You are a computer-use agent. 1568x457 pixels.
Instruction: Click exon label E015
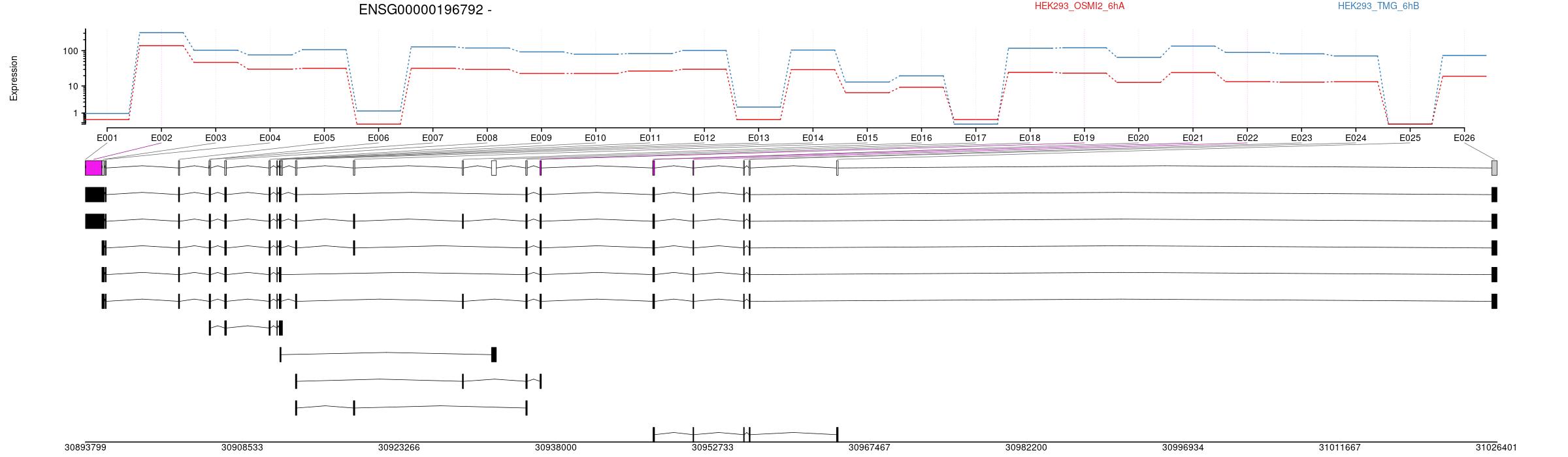tap(867, 138)
